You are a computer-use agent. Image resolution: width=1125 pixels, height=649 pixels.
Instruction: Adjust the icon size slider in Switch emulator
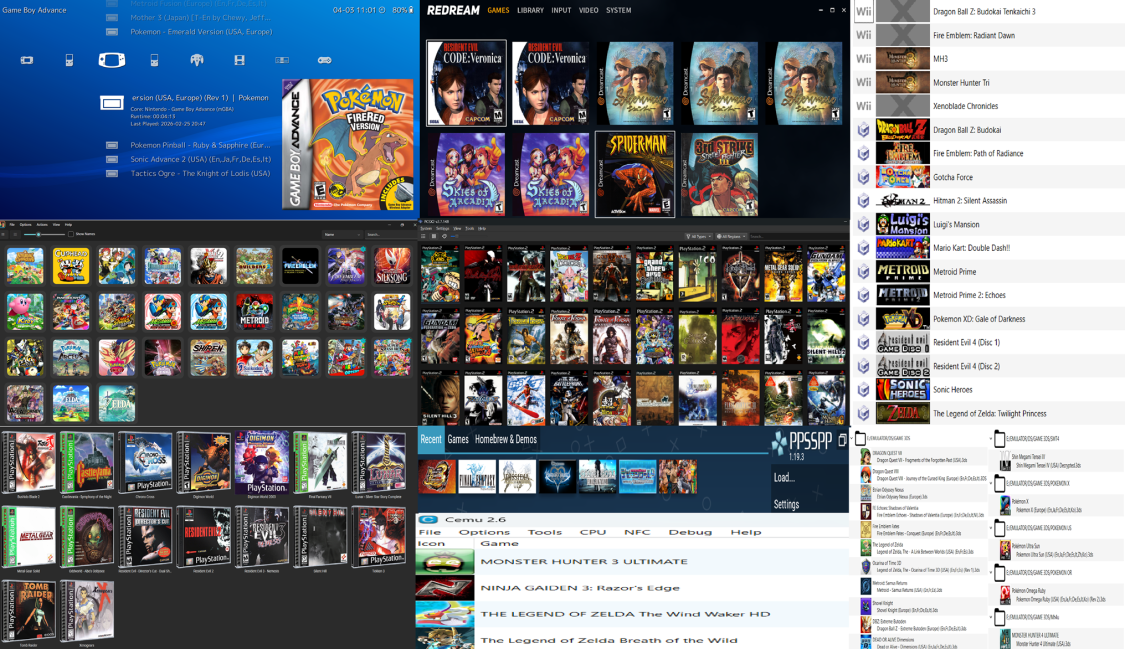click(44, 235)
